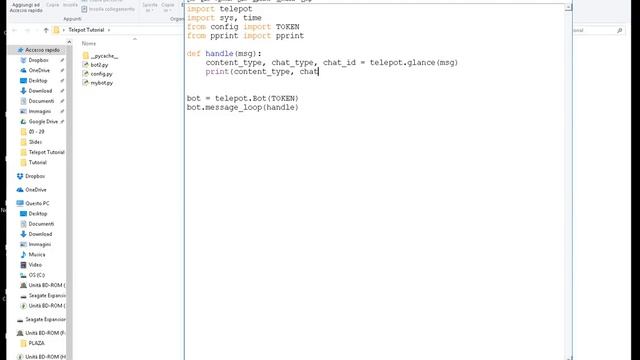The height and width of the screenshot is (360, 640).
Task: Sort files by the 'Nome' column header
Action: (89, 43)
